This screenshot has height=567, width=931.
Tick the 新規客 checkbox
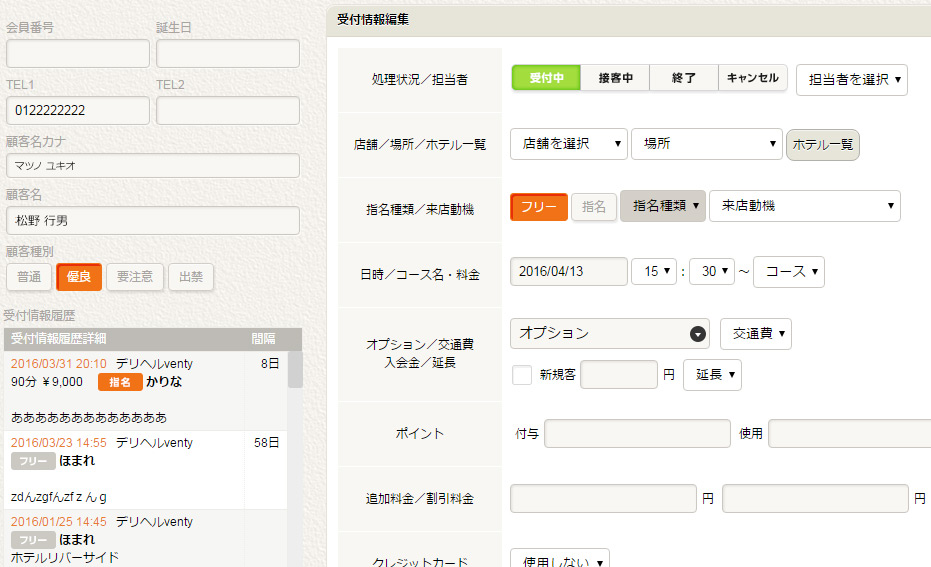click(522, 375)
